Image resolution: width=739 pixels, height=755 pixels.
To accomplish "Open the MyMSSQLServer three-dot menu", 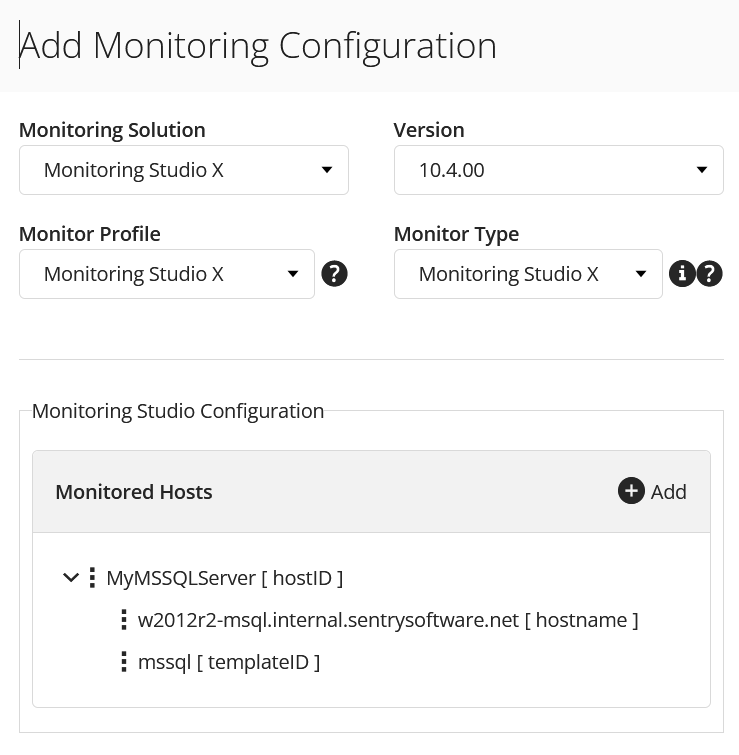I will tap(92, 577).
